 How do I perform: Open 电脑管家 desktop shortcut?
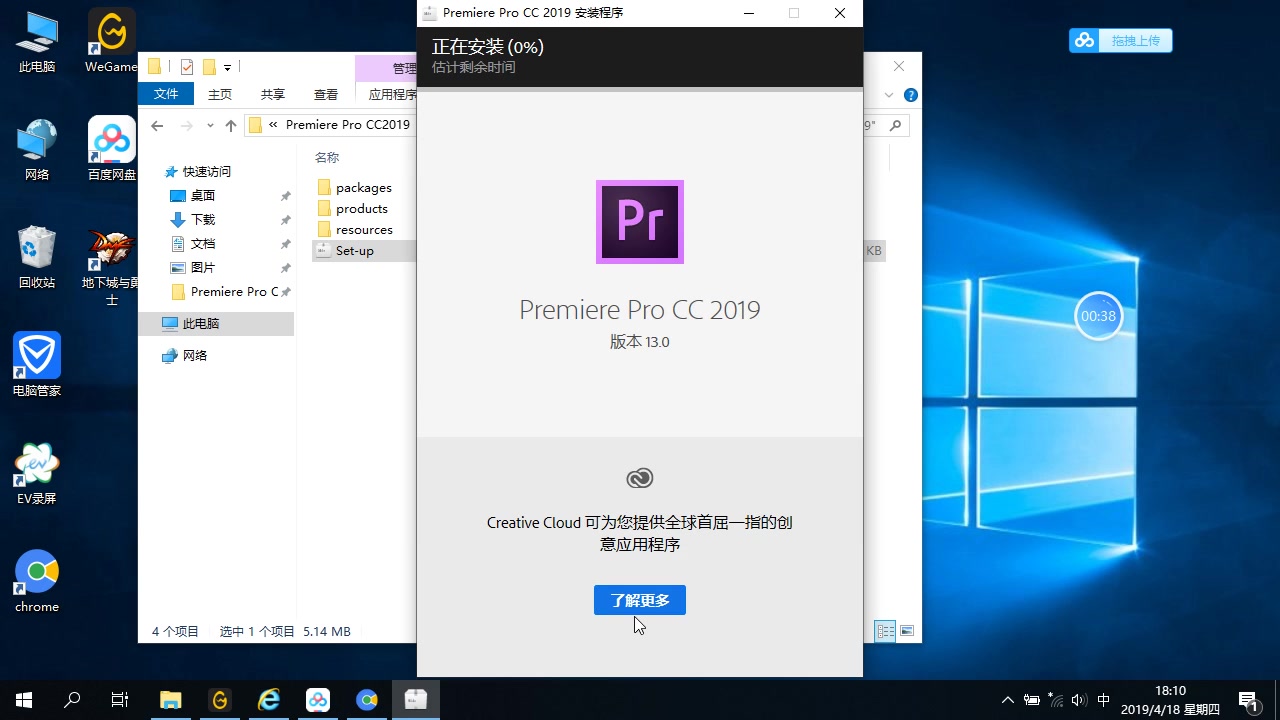tap(37, 366)
